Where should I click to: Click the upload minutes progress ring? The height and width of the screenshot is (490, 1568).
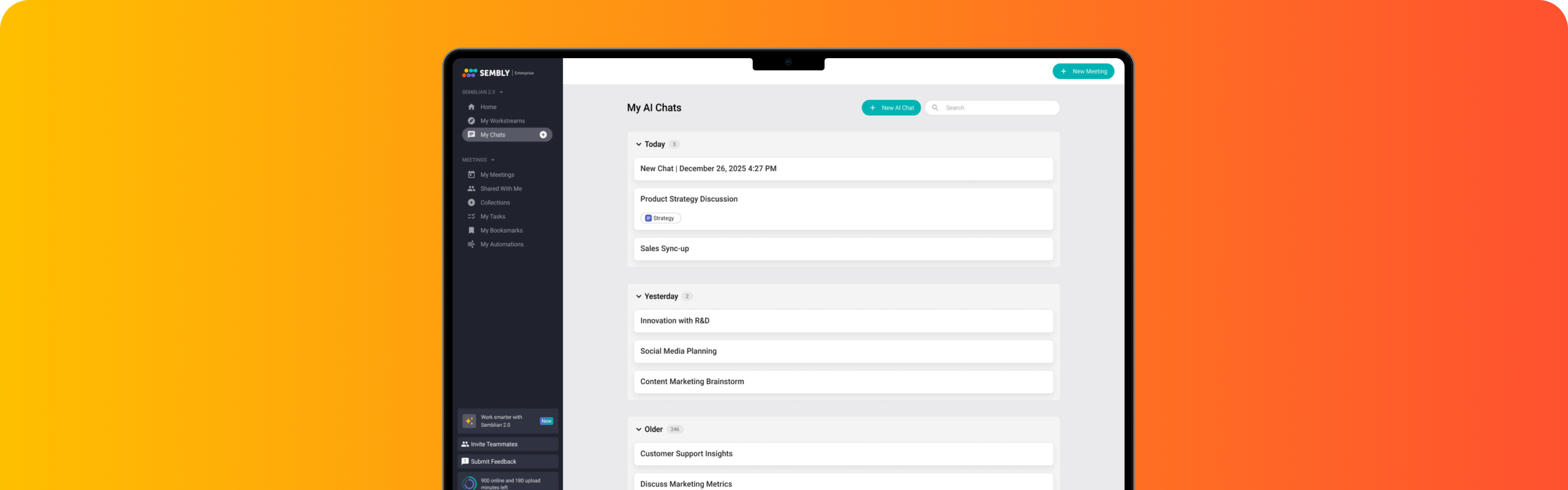469,483
